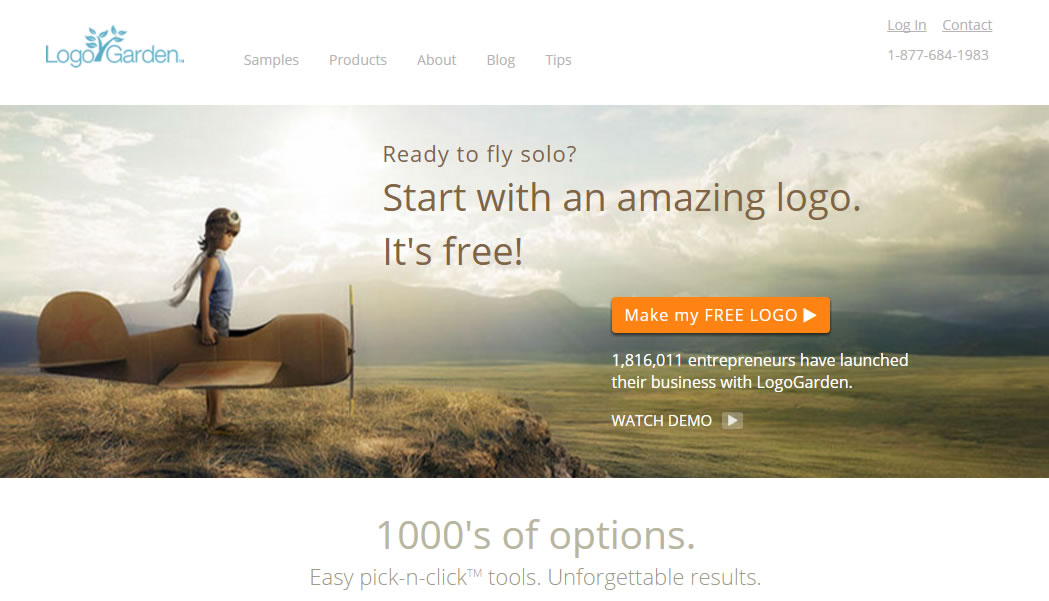Click the play icon beside WATCH DEMO
Image resolution: width=1049 pixels, height=601 pixels.
pyautogui.click(x=733, y=420)
